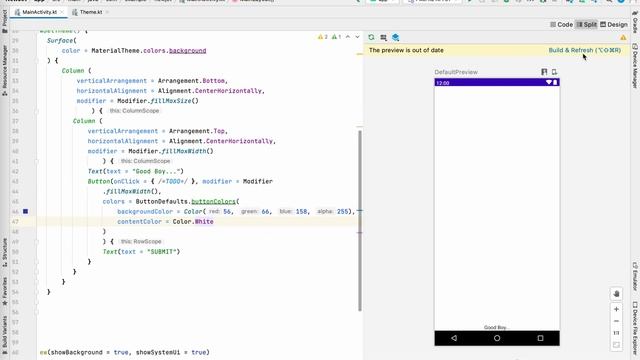Collapse the outer Column fold marker at line 36

click(x=37, y=111)
